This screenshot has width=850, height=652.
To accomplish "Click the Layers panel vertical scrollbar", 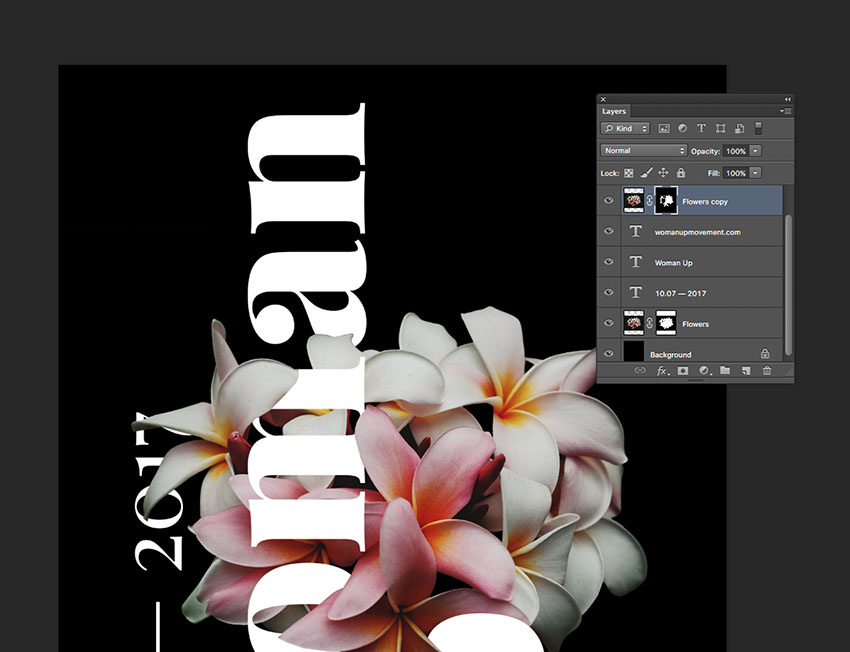I will point(788,285).
